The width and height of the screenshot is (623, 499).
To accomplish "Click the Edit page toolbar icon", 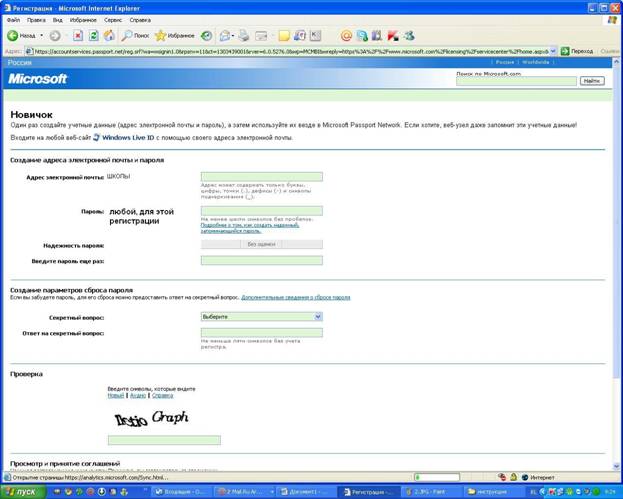I will pyautogui.click(x=261, y=36).
